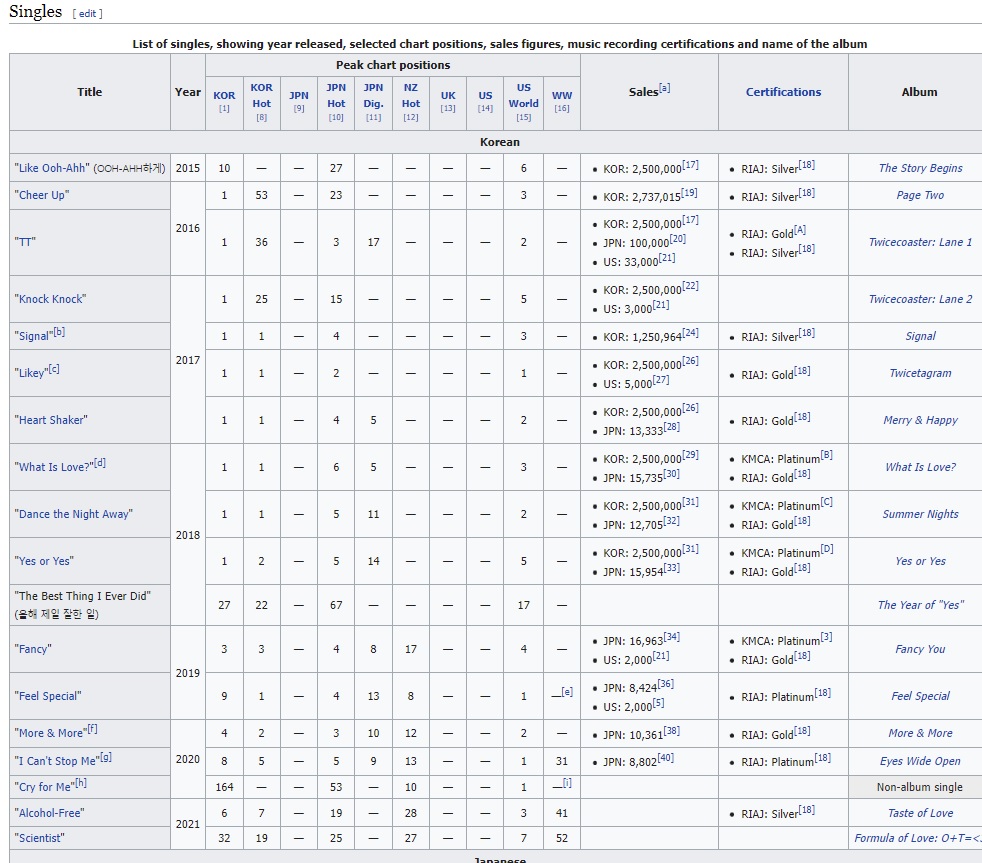Click the "Feel Special" song title link
This screenshot has height=863, width=982.
(x=48, y=696)
